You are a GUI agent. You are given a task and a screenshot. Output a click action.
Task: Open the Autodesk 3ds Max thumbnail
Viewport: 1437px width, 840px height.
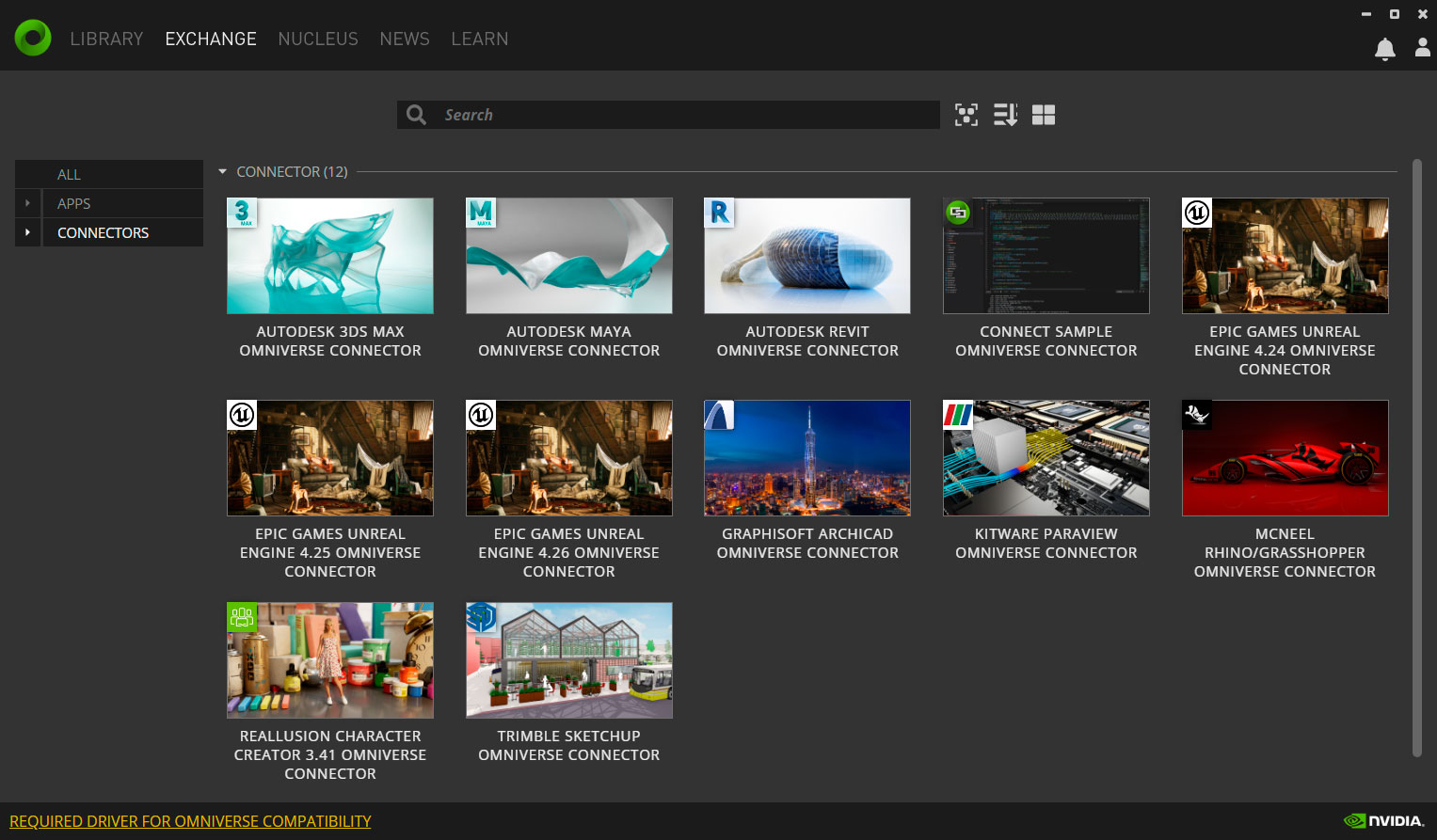coord(330,256)
